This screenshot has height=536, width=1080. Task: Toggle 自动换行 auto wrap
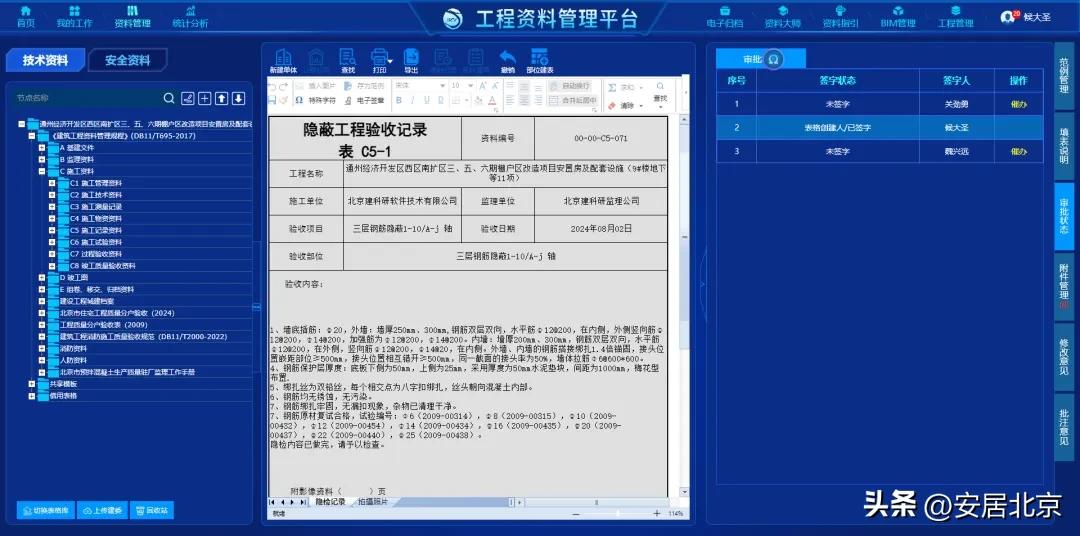[570, 86]
